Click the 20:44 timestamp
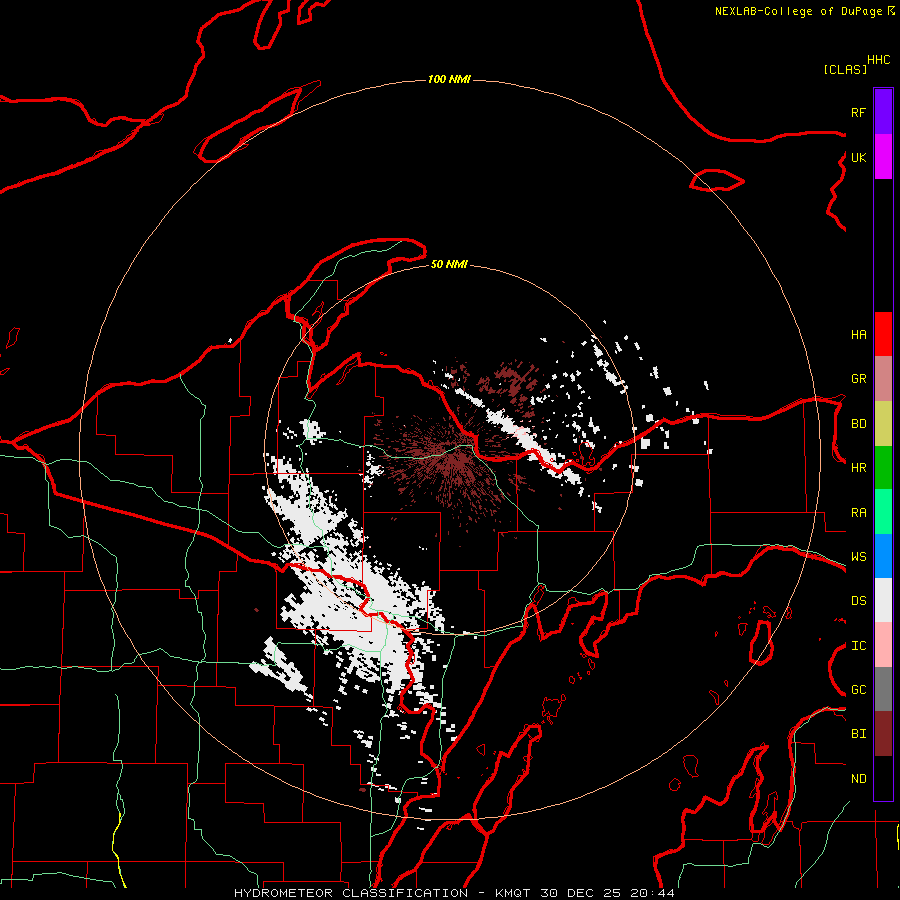The height and width of the screenshot is (900, 900). click(x=653, y=893)
